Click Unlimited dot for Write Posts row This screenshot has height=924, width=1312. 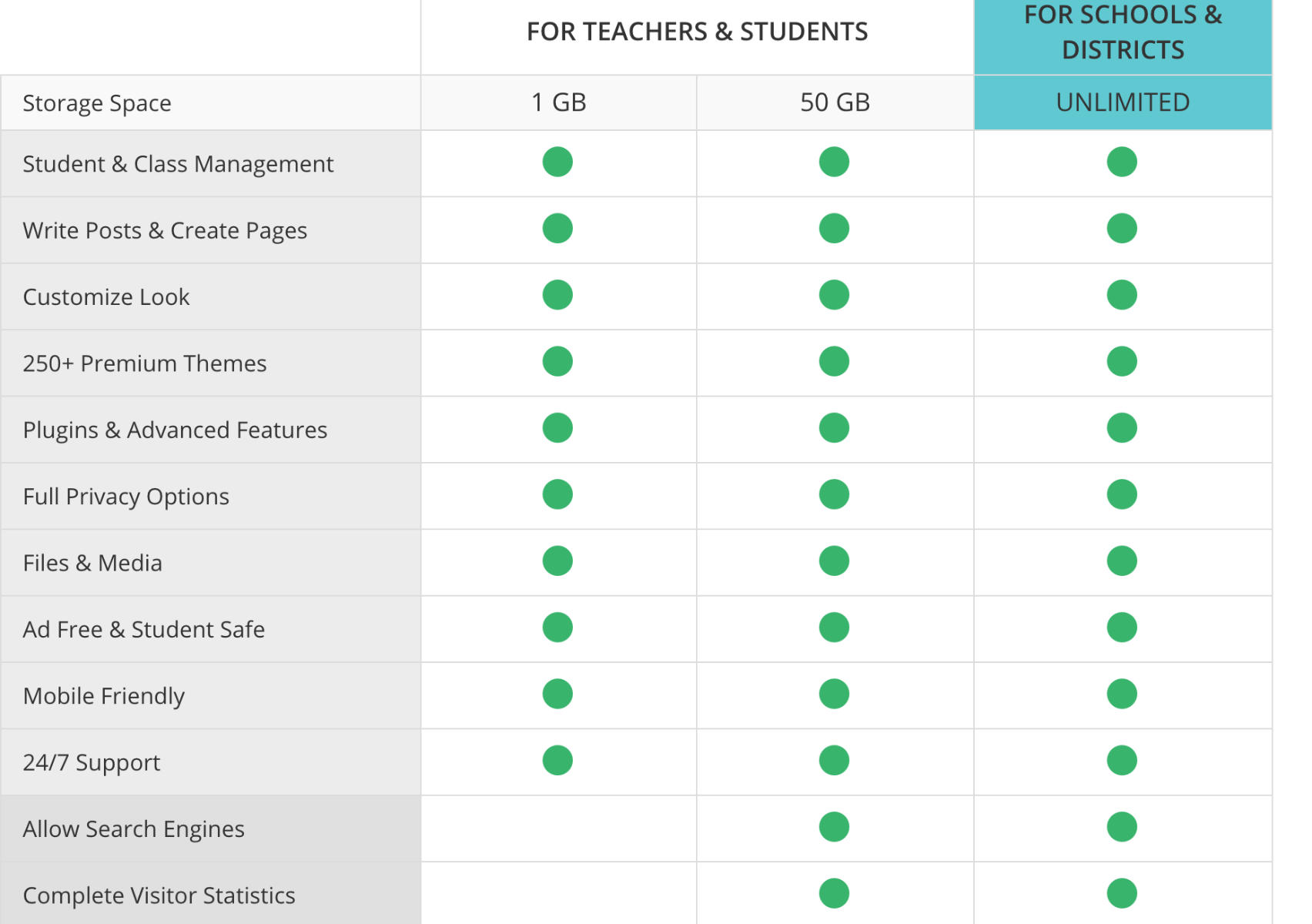[x=1122, y=228]
